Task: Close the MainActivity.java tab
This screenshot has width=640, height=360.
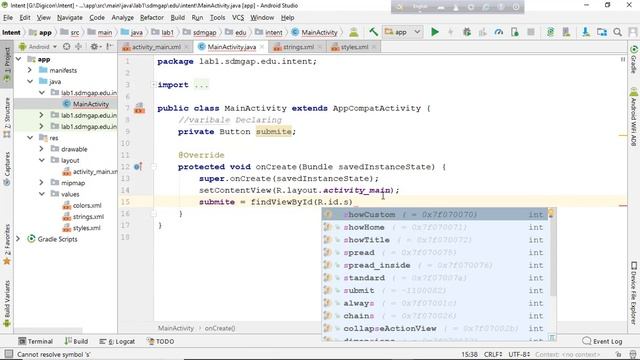Action: tap(262, 47)
